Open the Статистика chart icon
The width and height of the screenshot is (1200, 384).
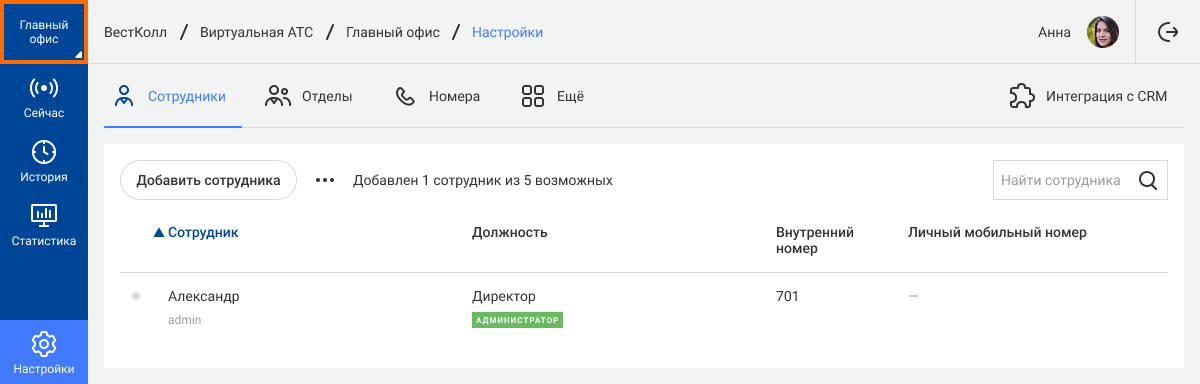coord(44,215)
